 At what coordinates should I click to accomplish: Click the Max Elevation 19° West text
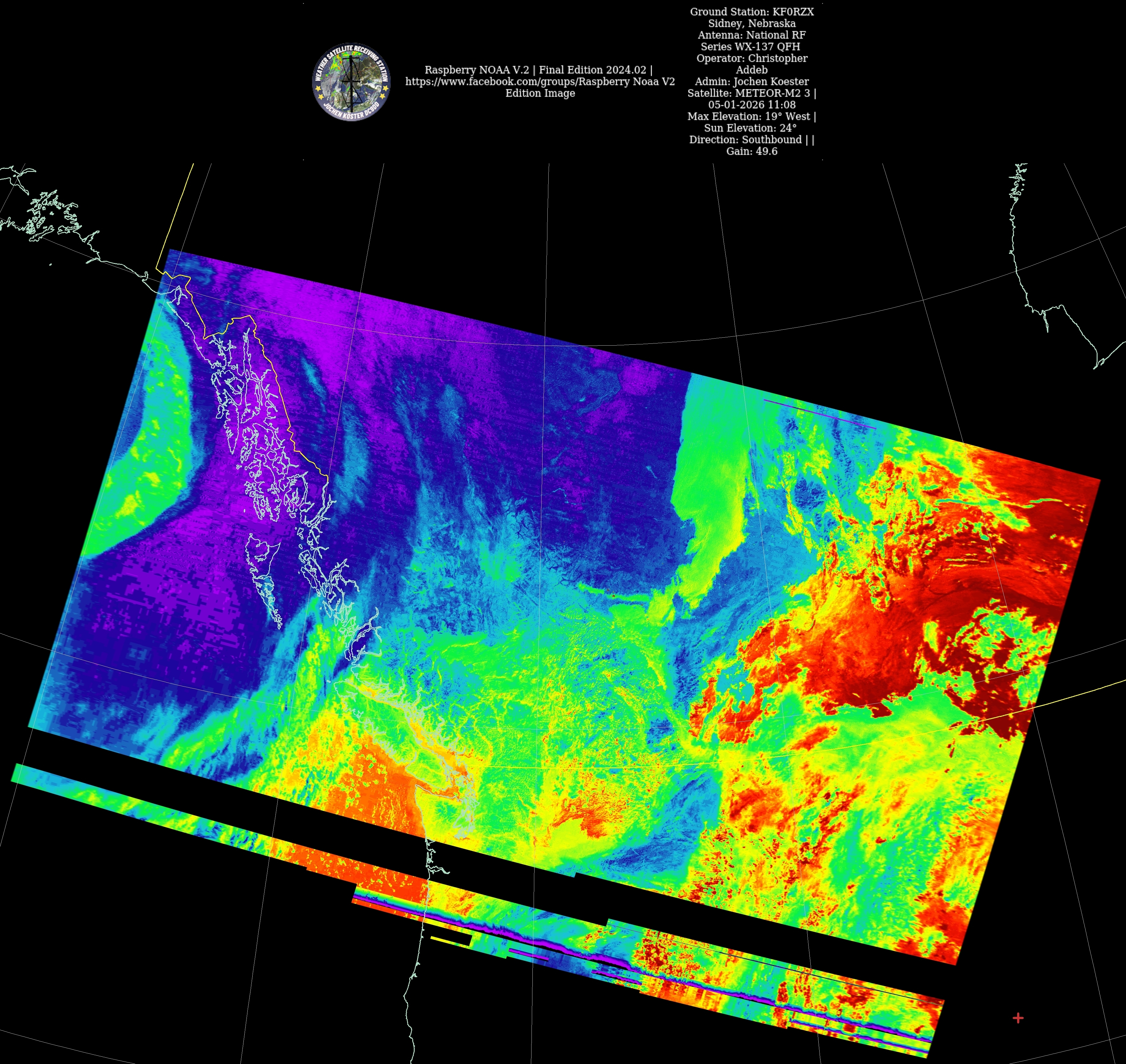(x=752, y=116)
